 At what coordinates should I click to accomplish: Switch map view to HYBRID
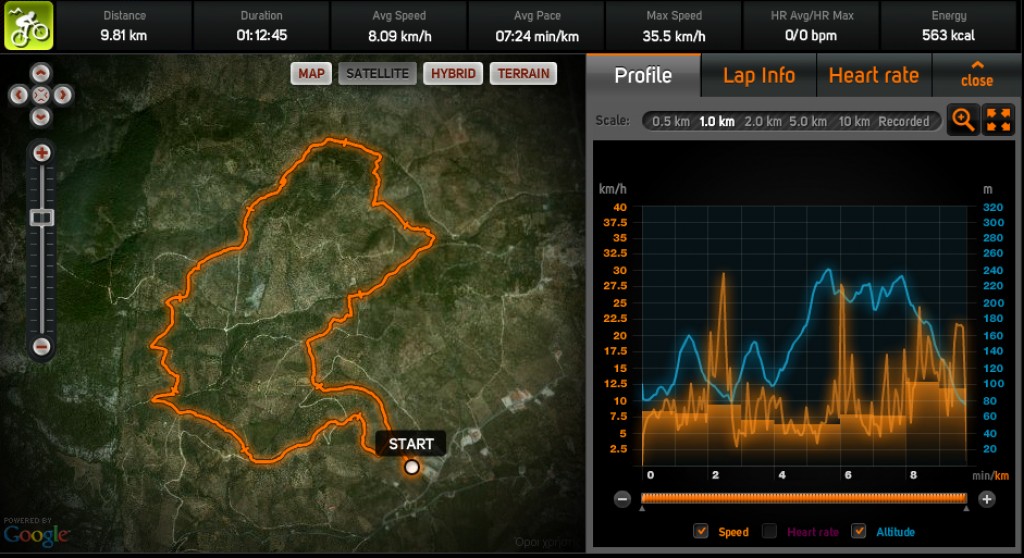click(x=453, y=73)
